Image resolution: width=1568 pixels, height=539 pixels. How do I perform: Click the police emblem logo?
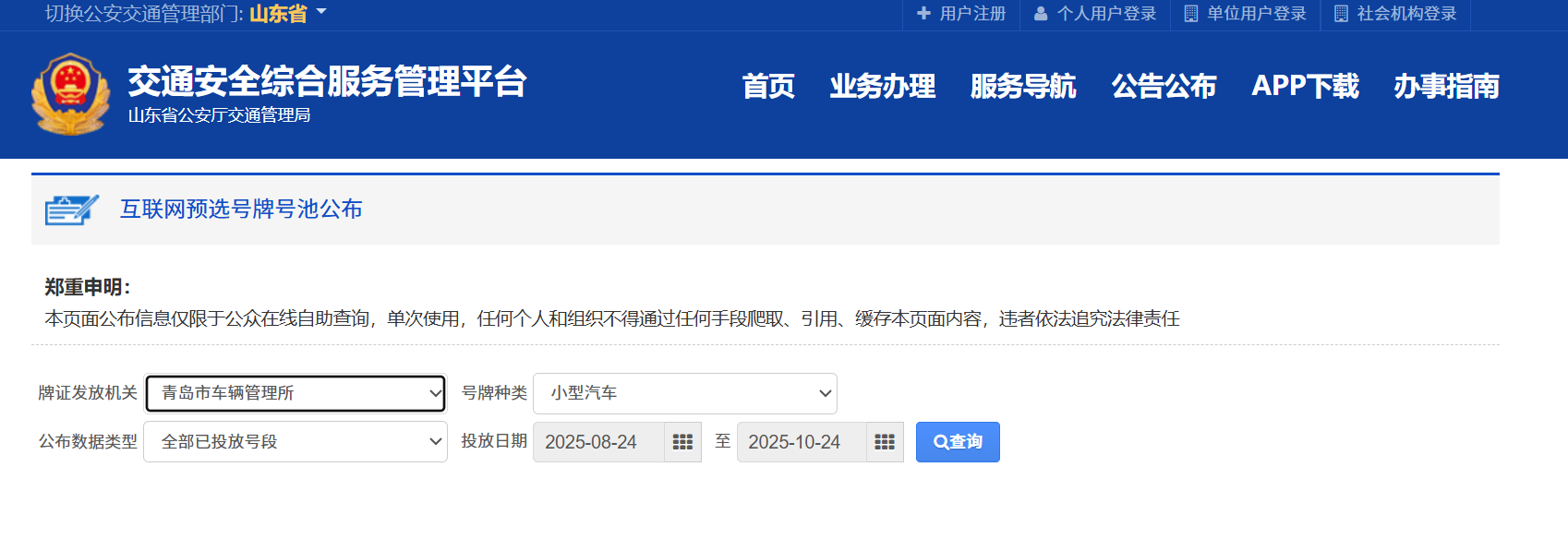click(x=70, y=93)
